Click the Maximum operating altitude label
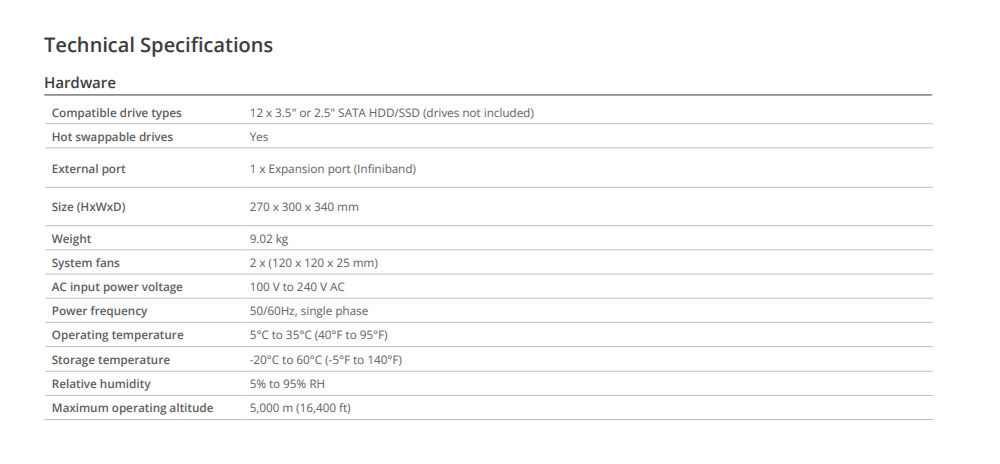1000x464 pixels. coord(132,408)
